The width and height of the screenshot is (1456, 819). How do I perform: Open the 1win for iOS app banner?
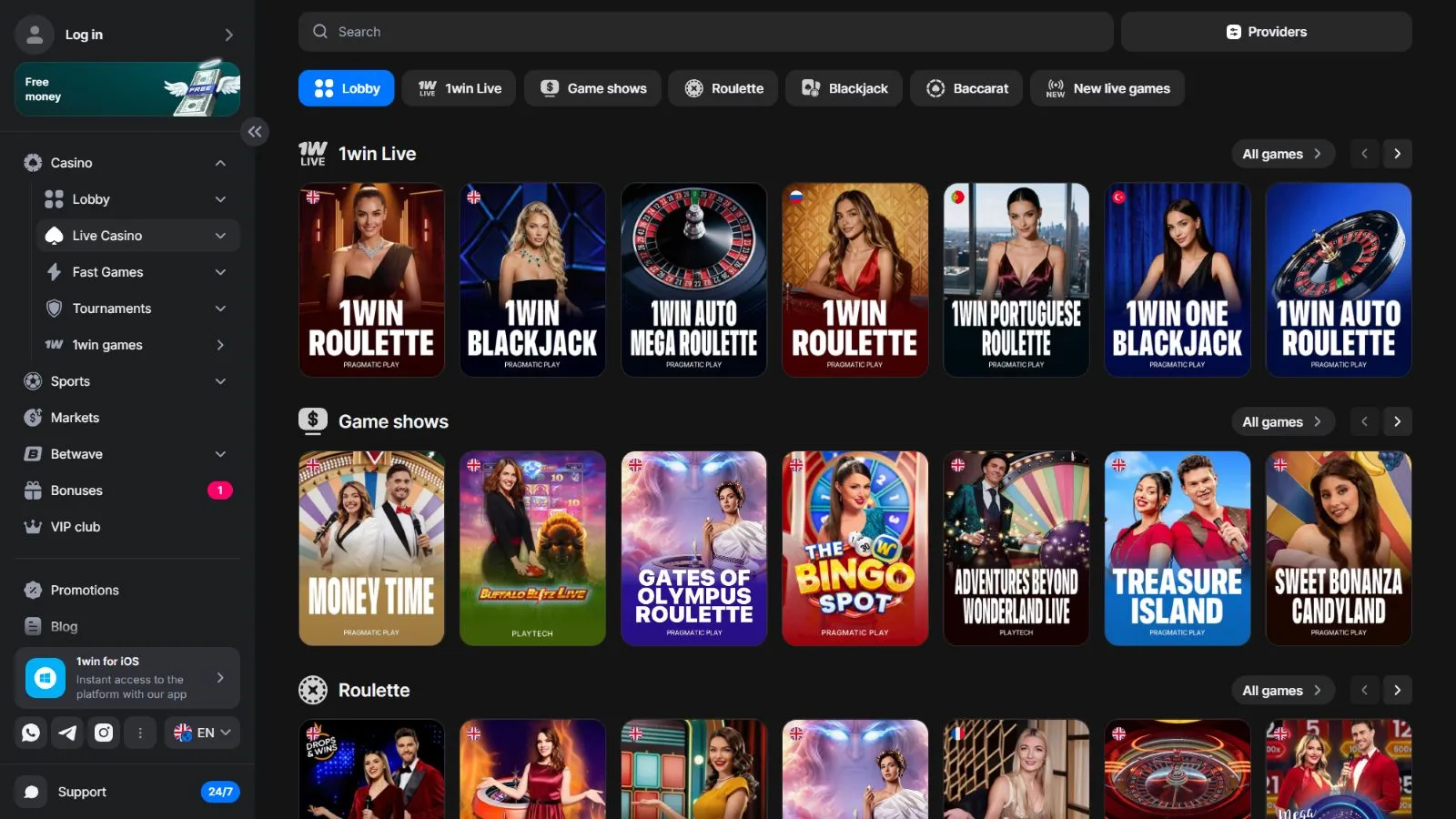click(x=127, y=678)
